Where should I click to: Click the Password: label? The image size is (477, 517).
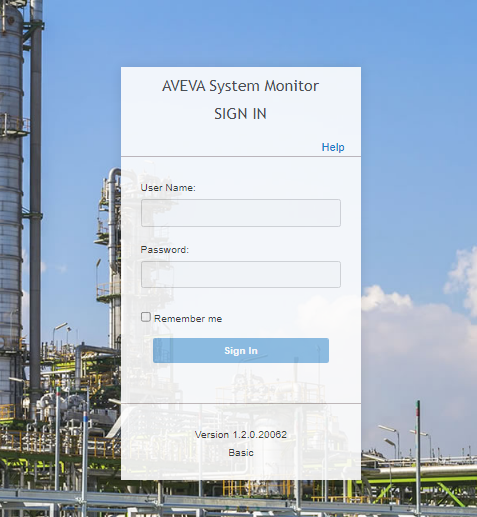click(165, 250)
